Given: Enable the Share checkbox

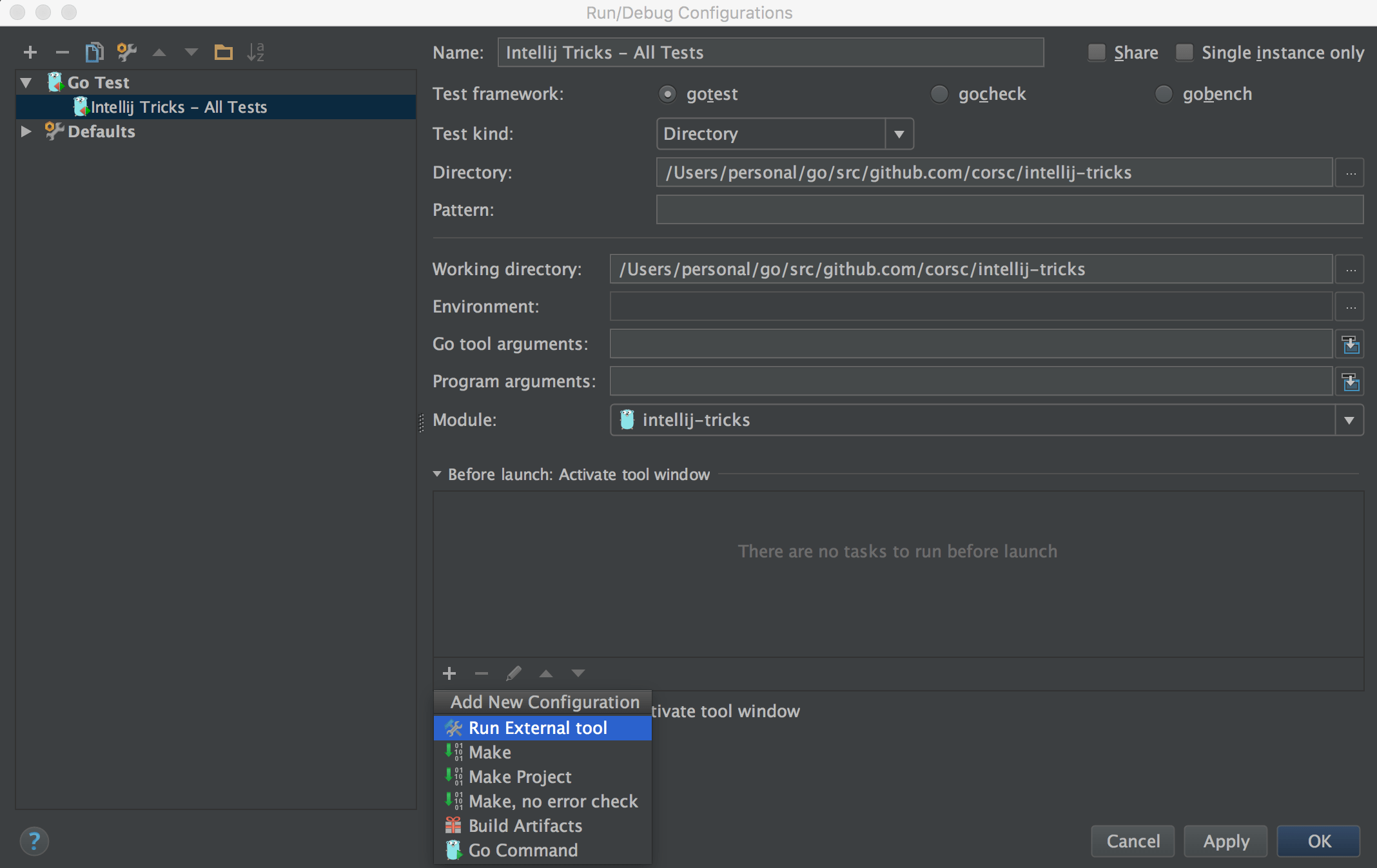Looking at the screenshot, I should pos(1097,52).
